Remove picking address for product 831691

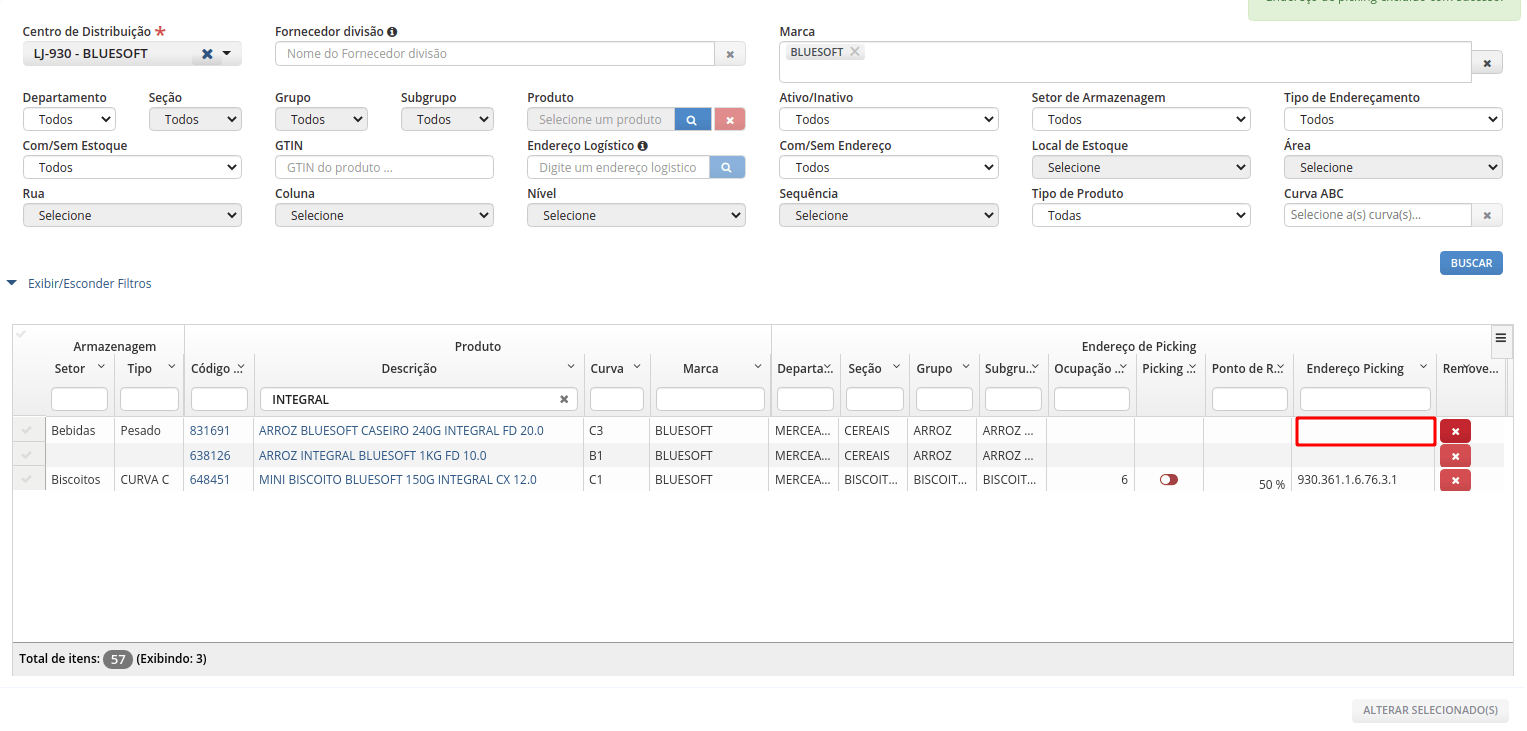[x=1455, y=432]
